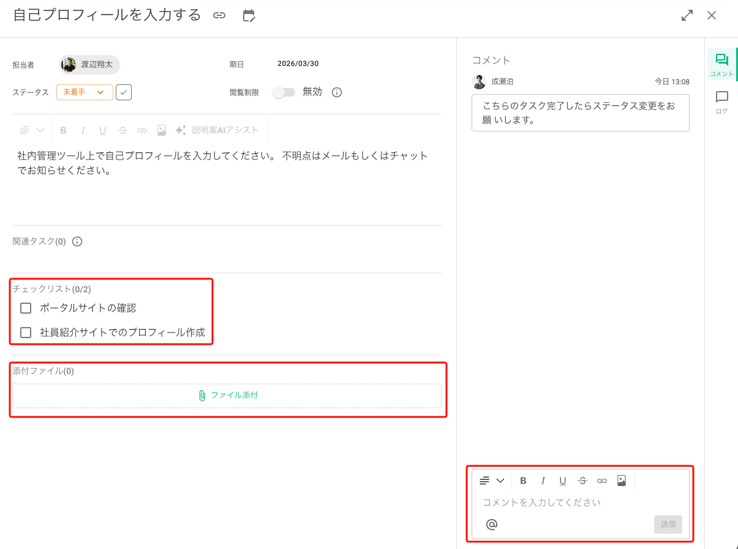The width and height of the screenshot is (738, 549).
Task: Open paragraph style dropdown in description toolbar
Action: click(x=32, y=130)
